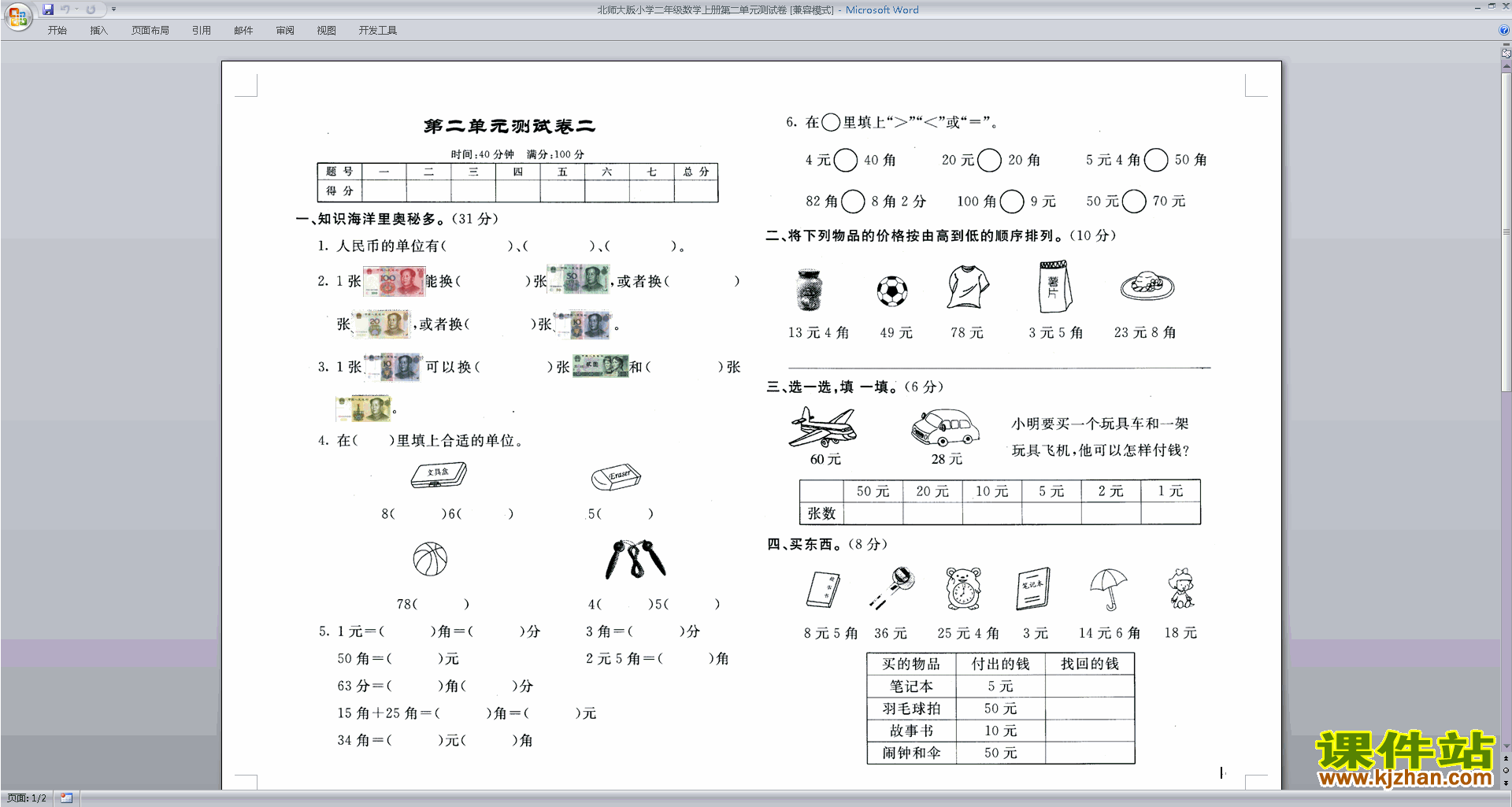Open the 开始 ribbon tab
Viewport: 1512px width, 807px height.
point(57,31)
